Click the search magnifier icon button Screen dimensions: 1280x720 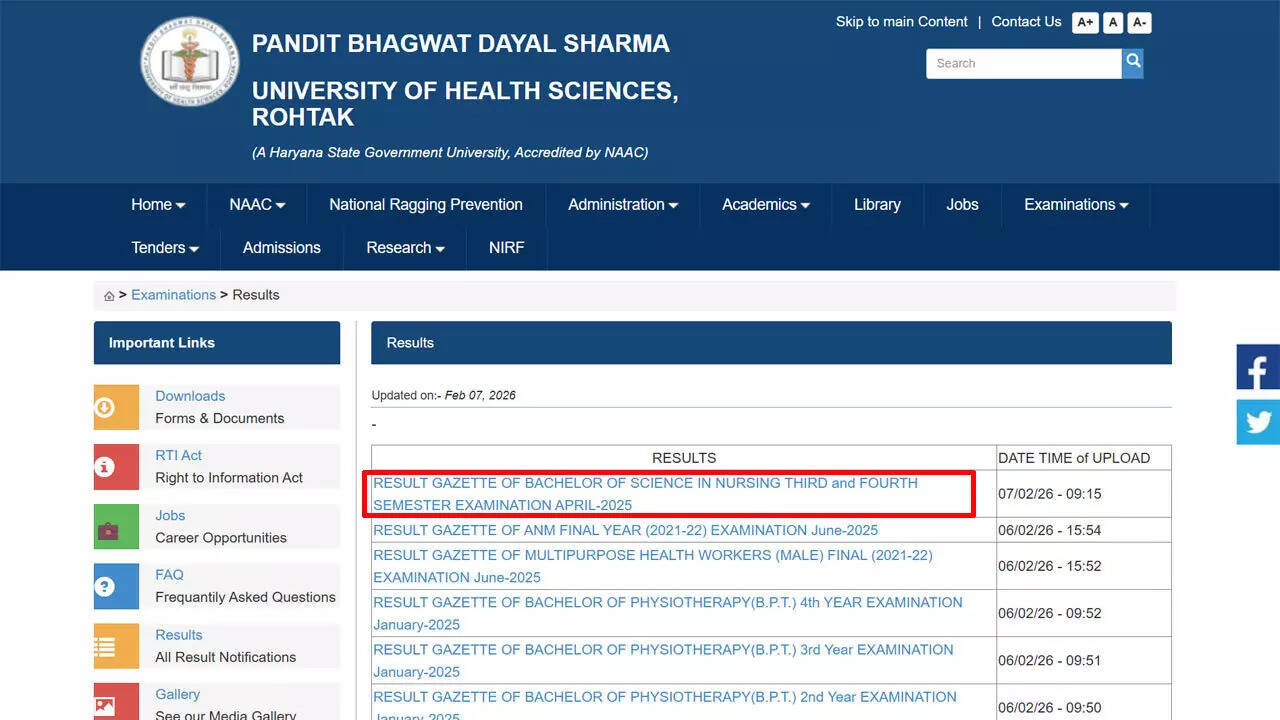pos(1132,63)
